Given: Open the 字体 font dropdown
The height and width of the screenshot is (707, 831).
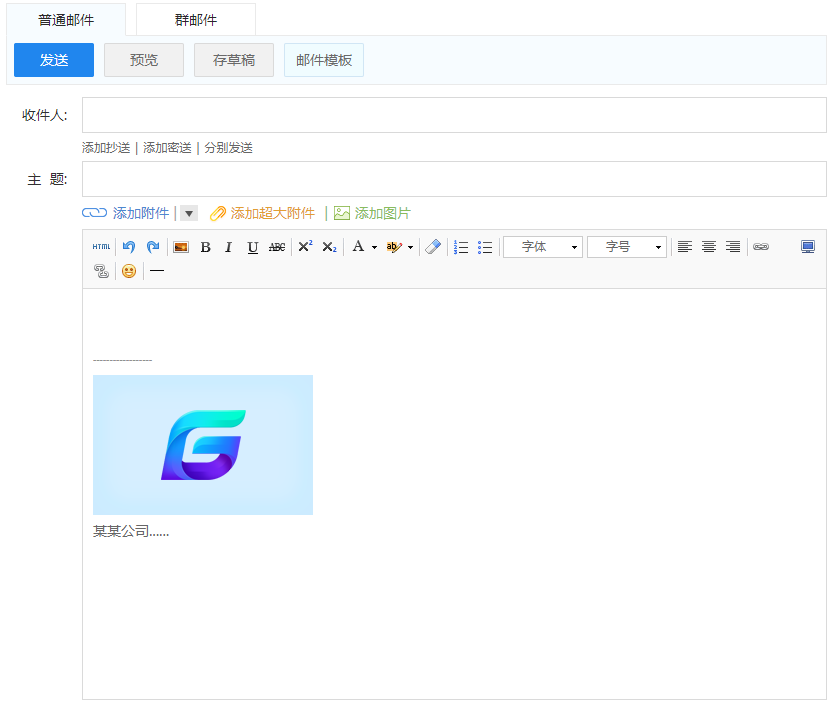Looking at the screenshot, I should (542, 247).
